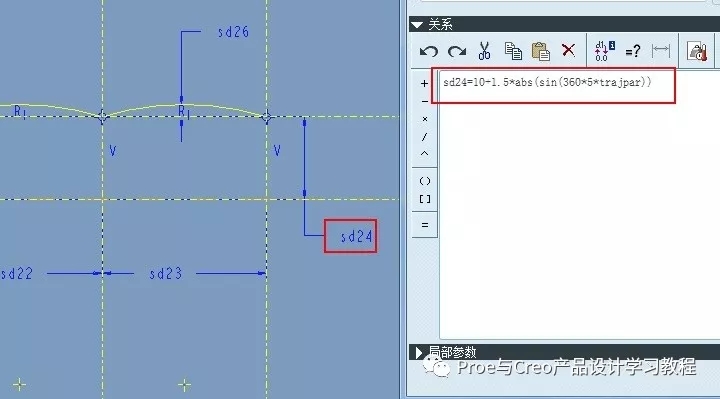The height and width of the screenshot is (399, 720).
Task: Delete selected relation with red X
Action: point(568,50)
